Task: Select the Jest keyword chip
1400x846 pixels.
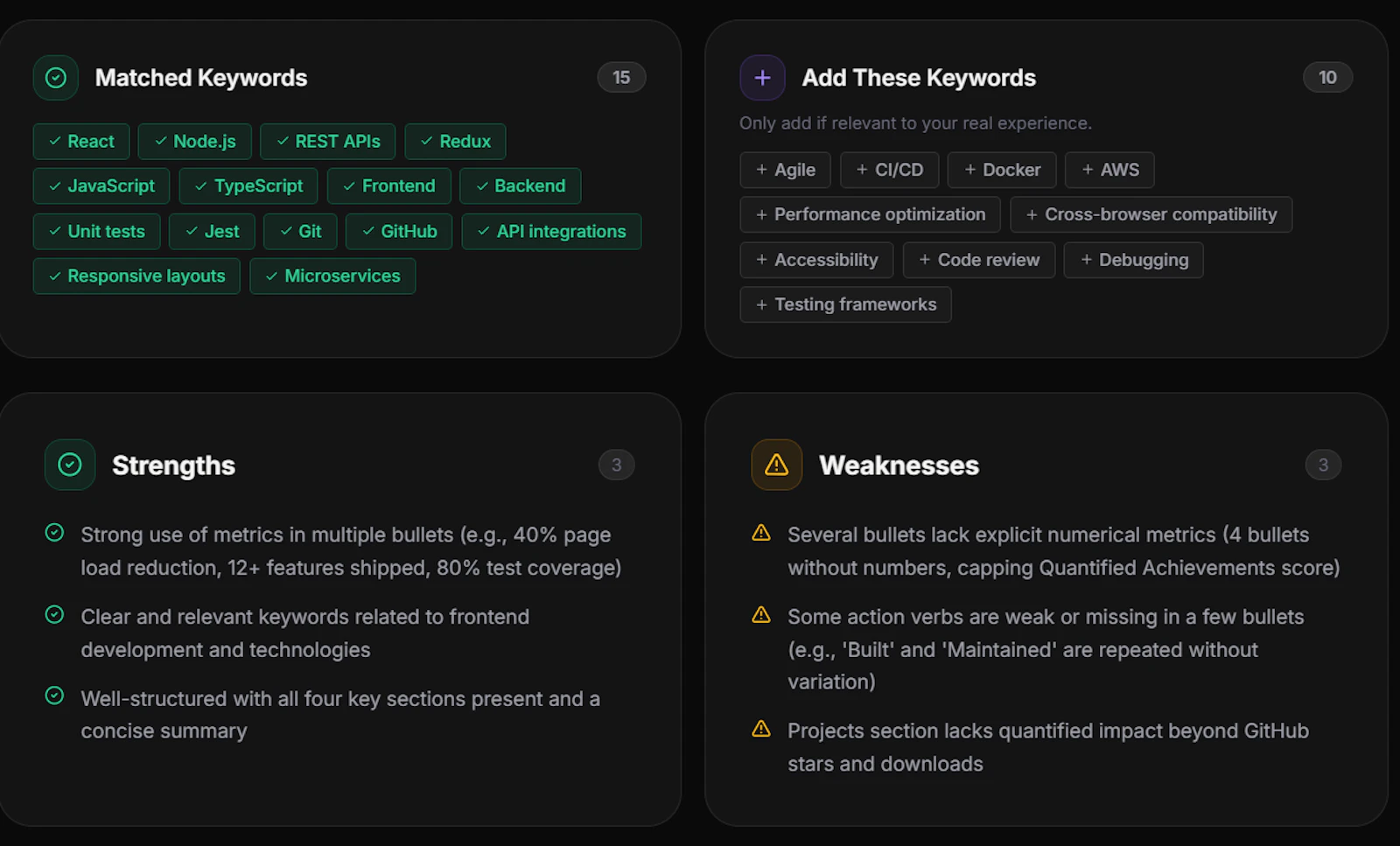Action: click(212, 232)
